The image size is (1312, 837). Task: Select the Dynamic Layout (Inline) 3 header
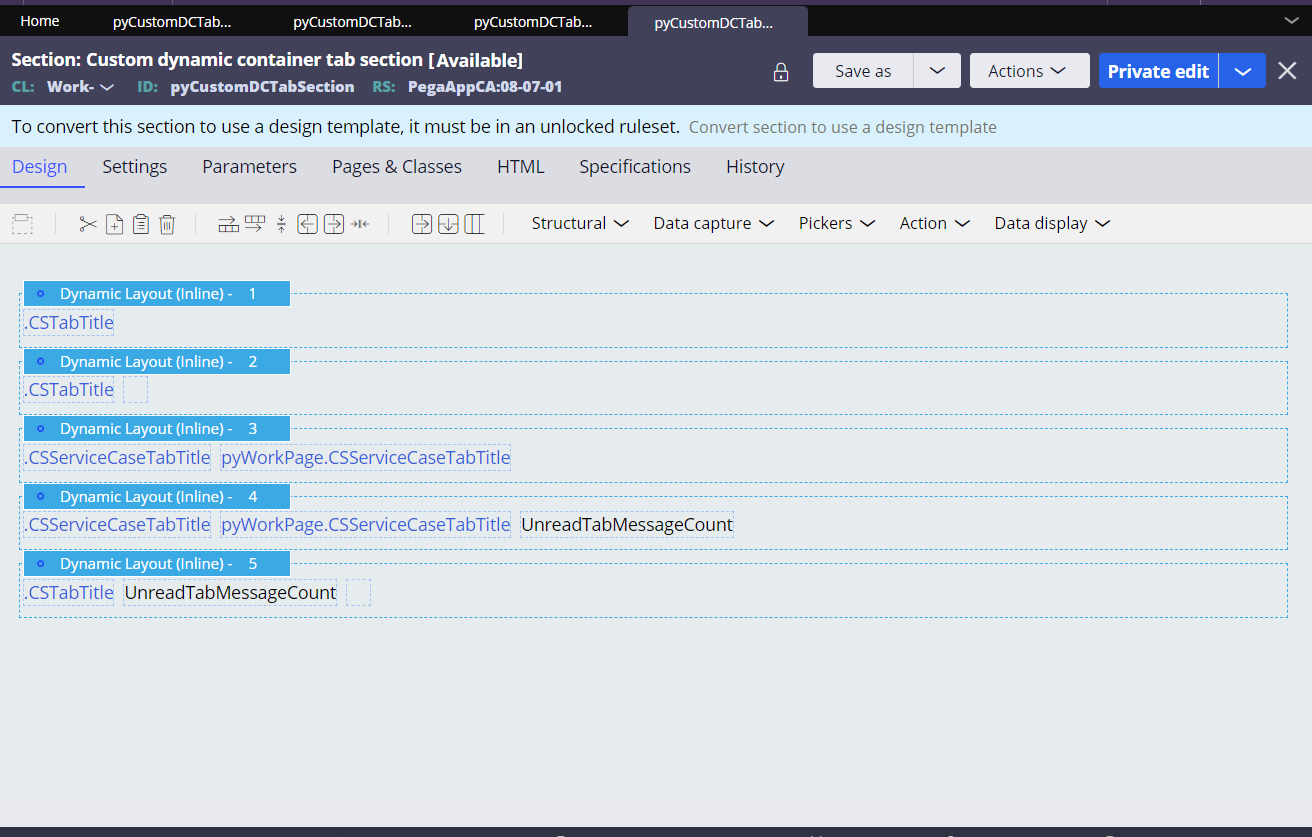(x=157, y=428)
